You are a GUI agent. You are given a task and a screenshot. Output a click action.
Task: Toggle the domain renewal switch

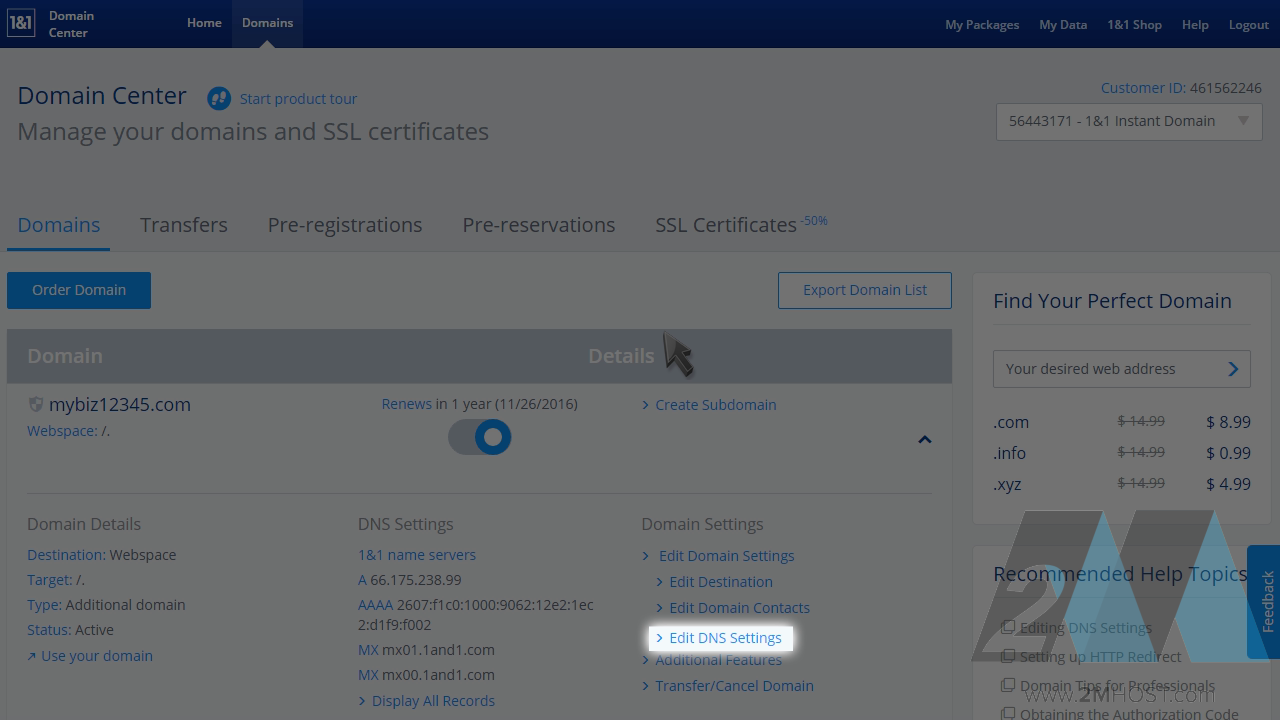pyautogui.click(x=480, y=437)
